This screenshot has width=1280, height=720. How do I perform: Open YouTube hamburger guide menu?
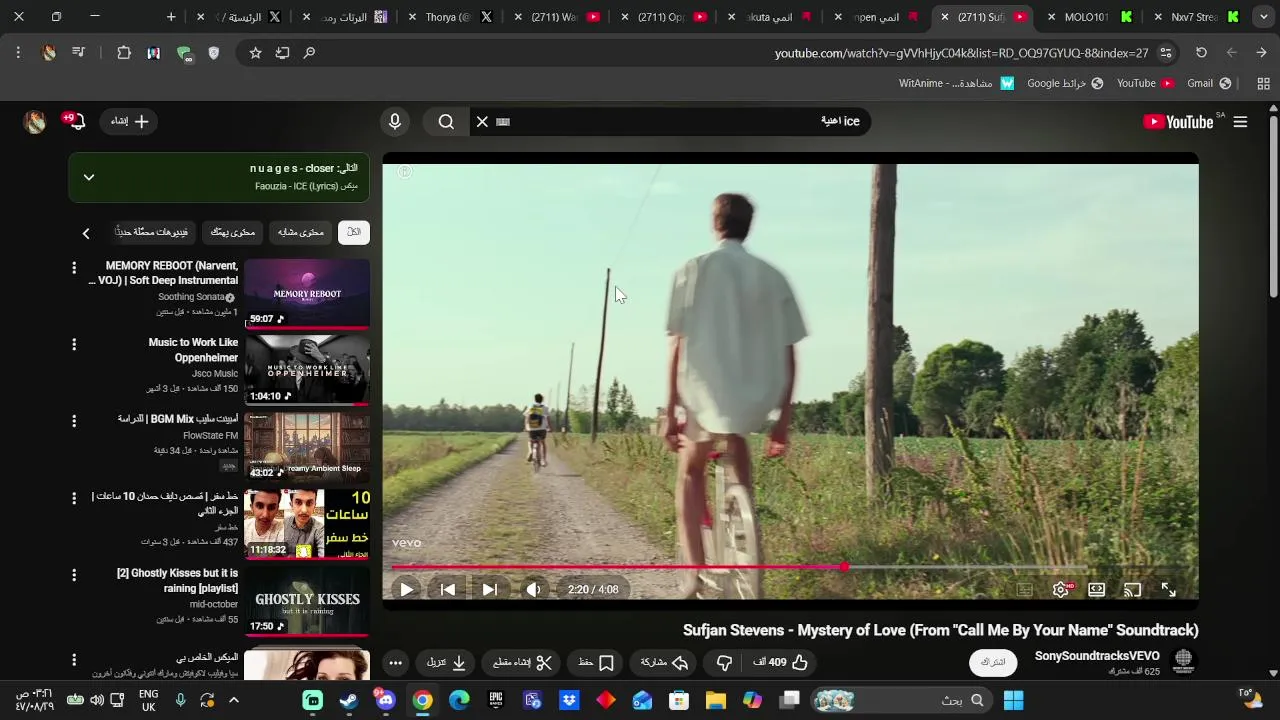1240,122
